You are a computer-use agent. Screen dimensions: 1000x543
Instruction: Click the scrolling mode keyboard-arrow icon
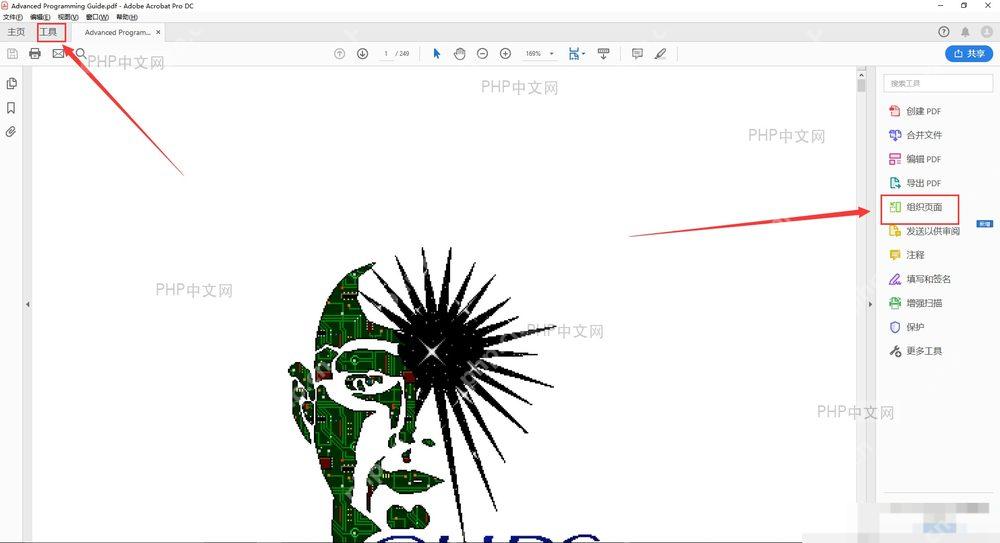603,54
